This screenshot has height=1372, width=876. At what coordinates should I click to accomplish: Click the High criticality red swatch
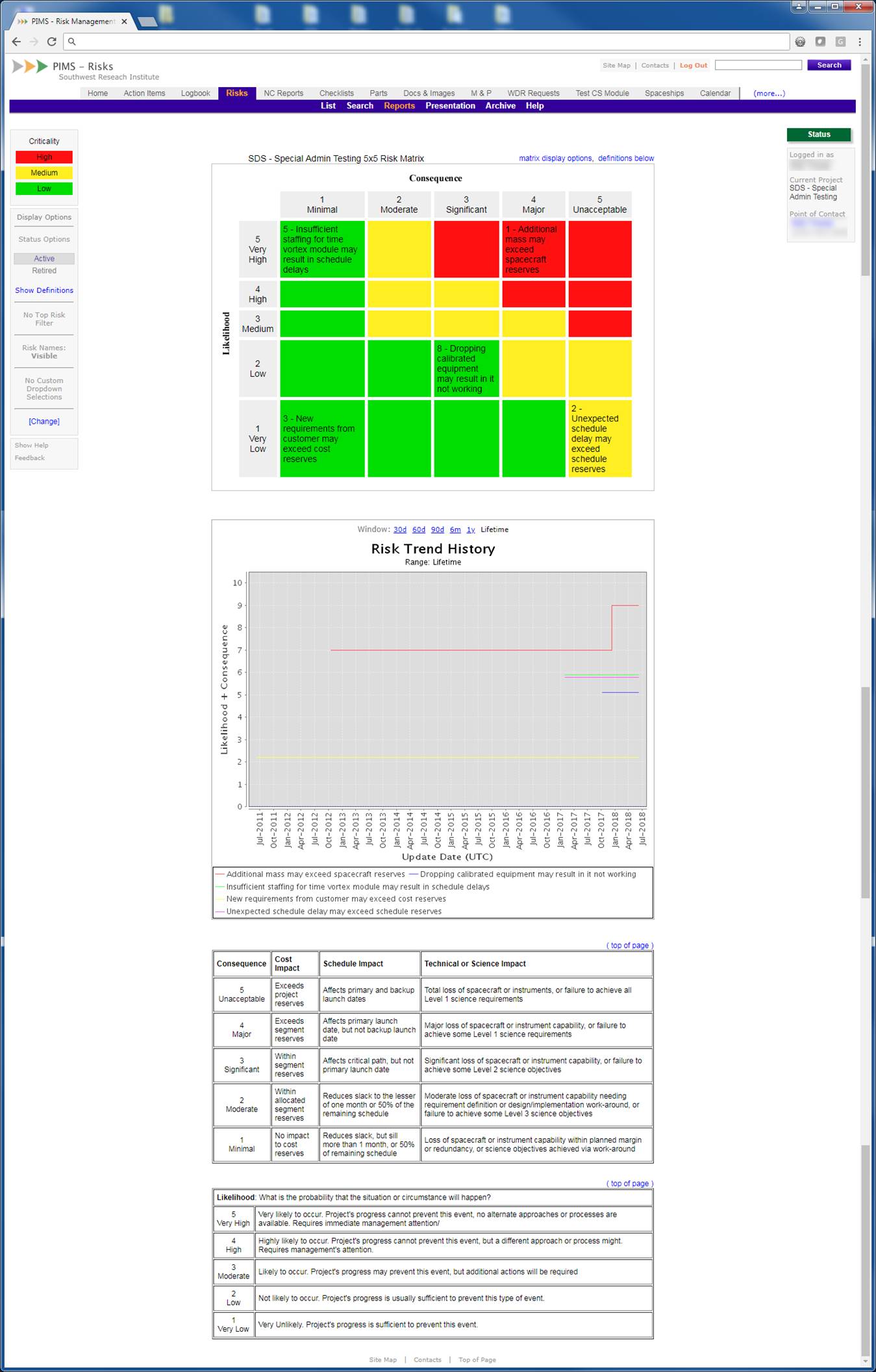(44, 157)
